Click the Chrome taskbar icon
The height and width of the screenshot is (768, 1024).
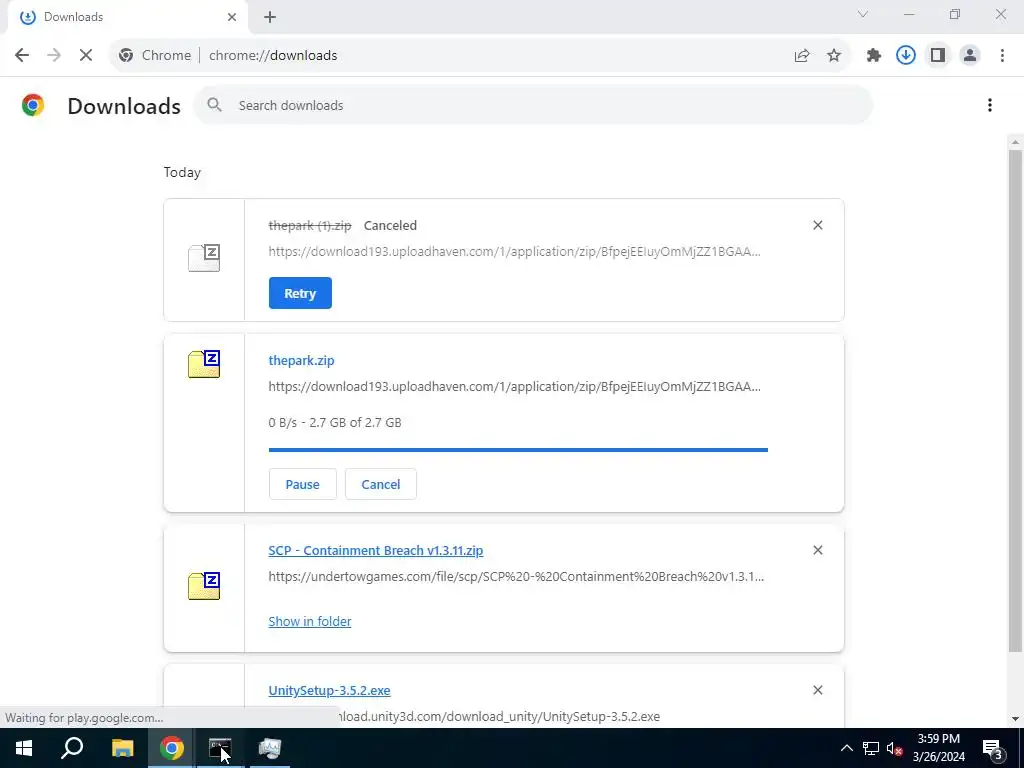click(172, 748)
